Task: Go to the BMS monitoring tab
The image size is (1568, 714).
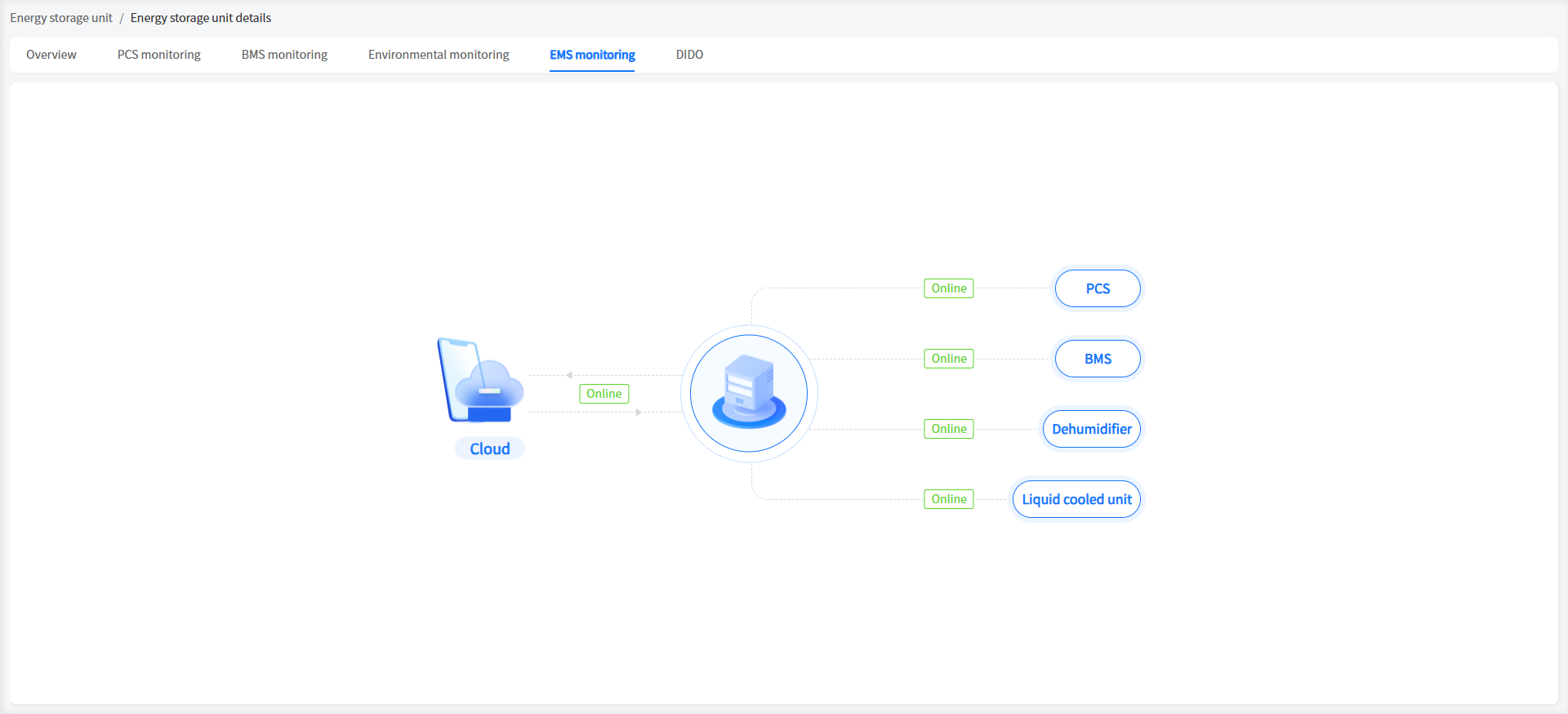Action: click(284, 55)
